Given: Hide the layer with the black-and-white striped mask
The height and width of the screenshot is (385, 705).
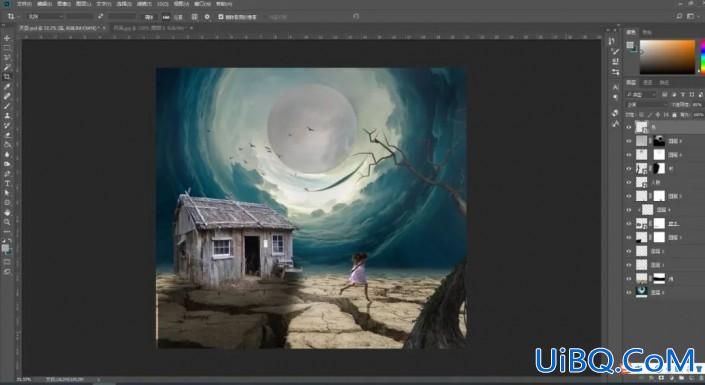Looking at the screenshot, I should click(629, 279).
